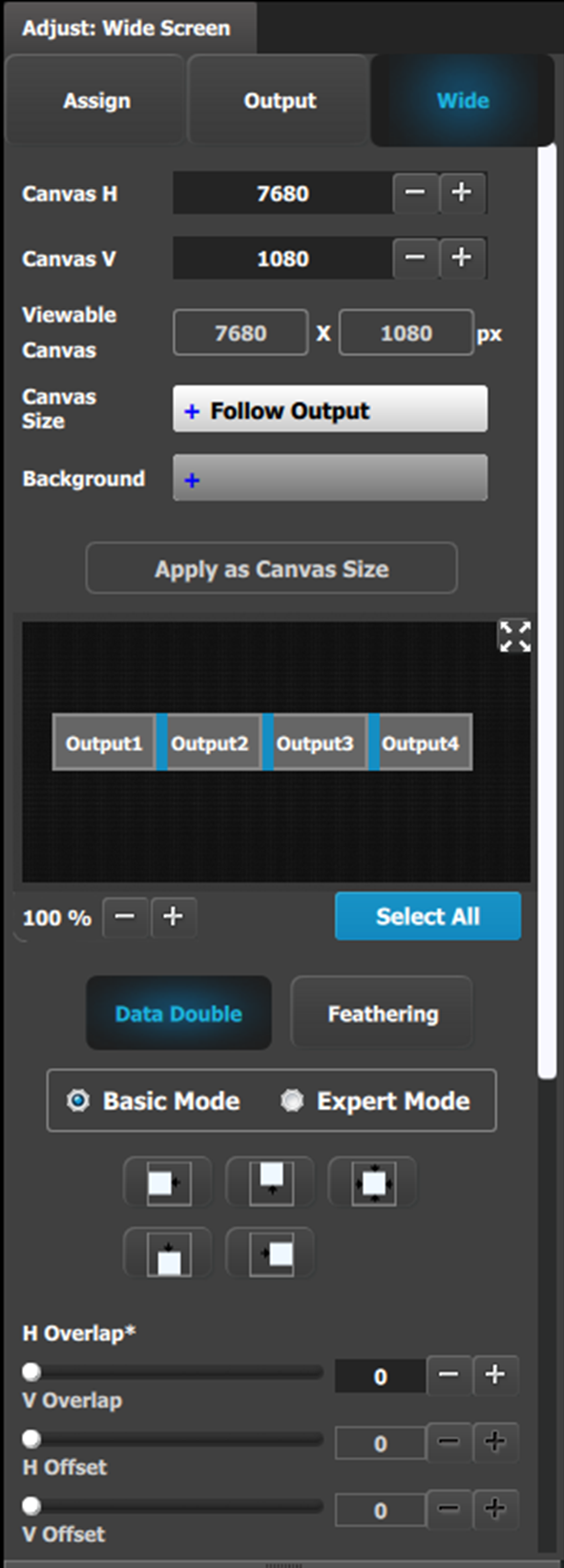Select Basic Mode radio button

[78, 1100]
